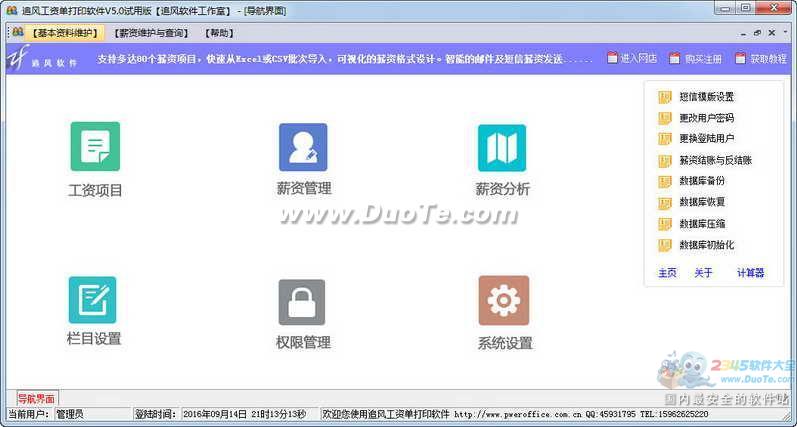Click the calendar icon beside 获取教程
The height and width of the screenshot is (427, 797).
[741, 58]
